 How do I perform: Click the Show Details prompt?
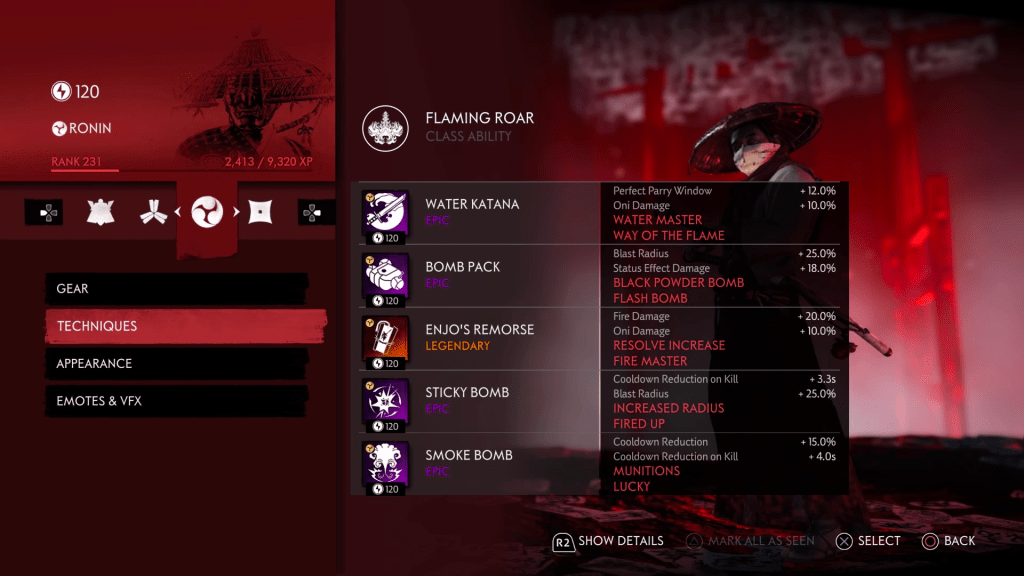click(608, 541)
